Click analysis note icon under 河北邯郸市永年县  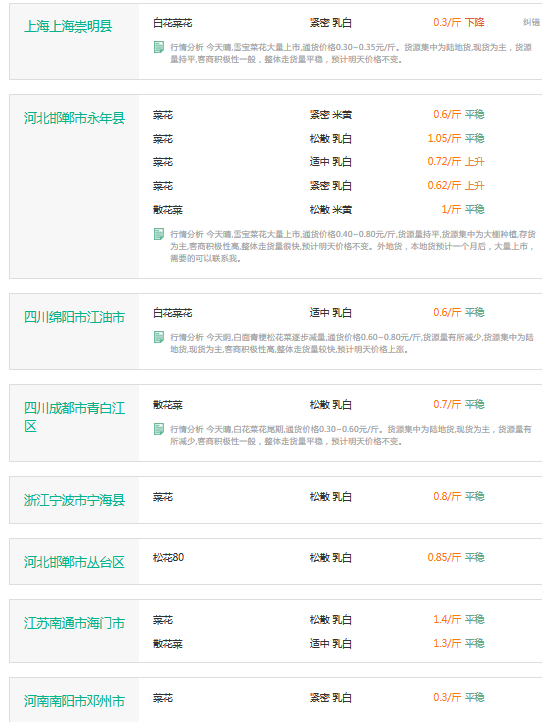pos(159,234)
